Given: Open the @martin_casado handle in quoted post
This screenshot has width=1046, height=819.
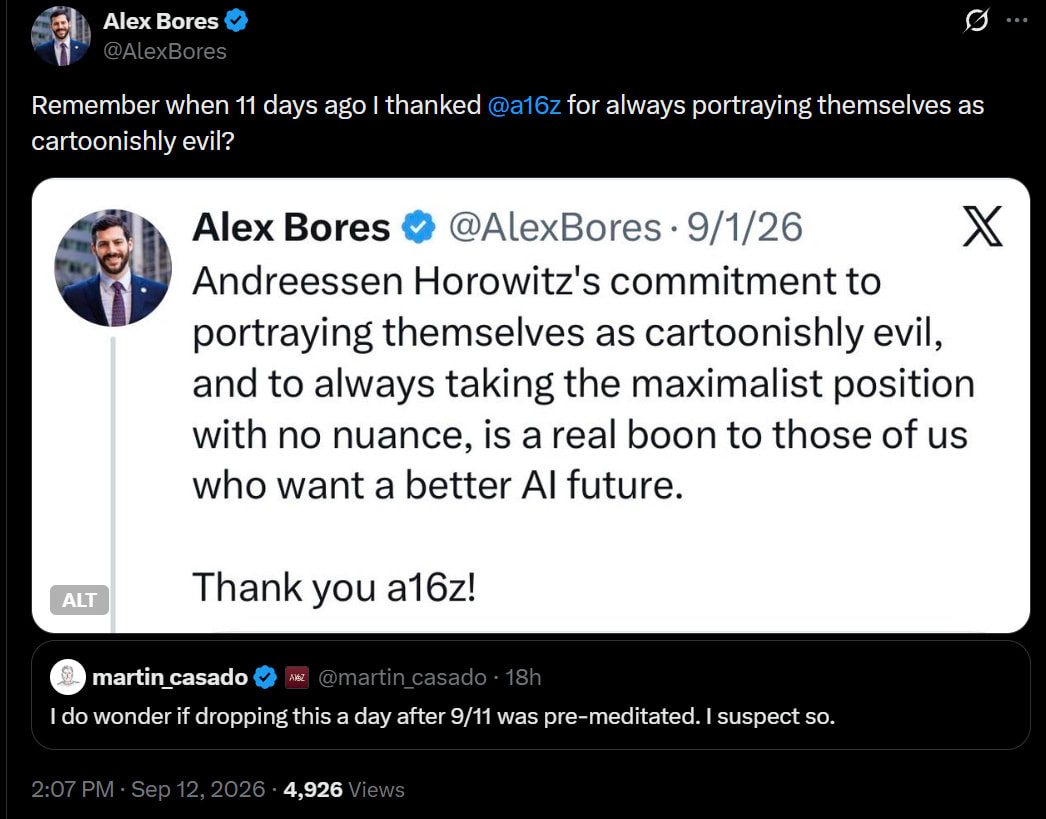Looking at the screenshot, I should (x=402, y=678).
